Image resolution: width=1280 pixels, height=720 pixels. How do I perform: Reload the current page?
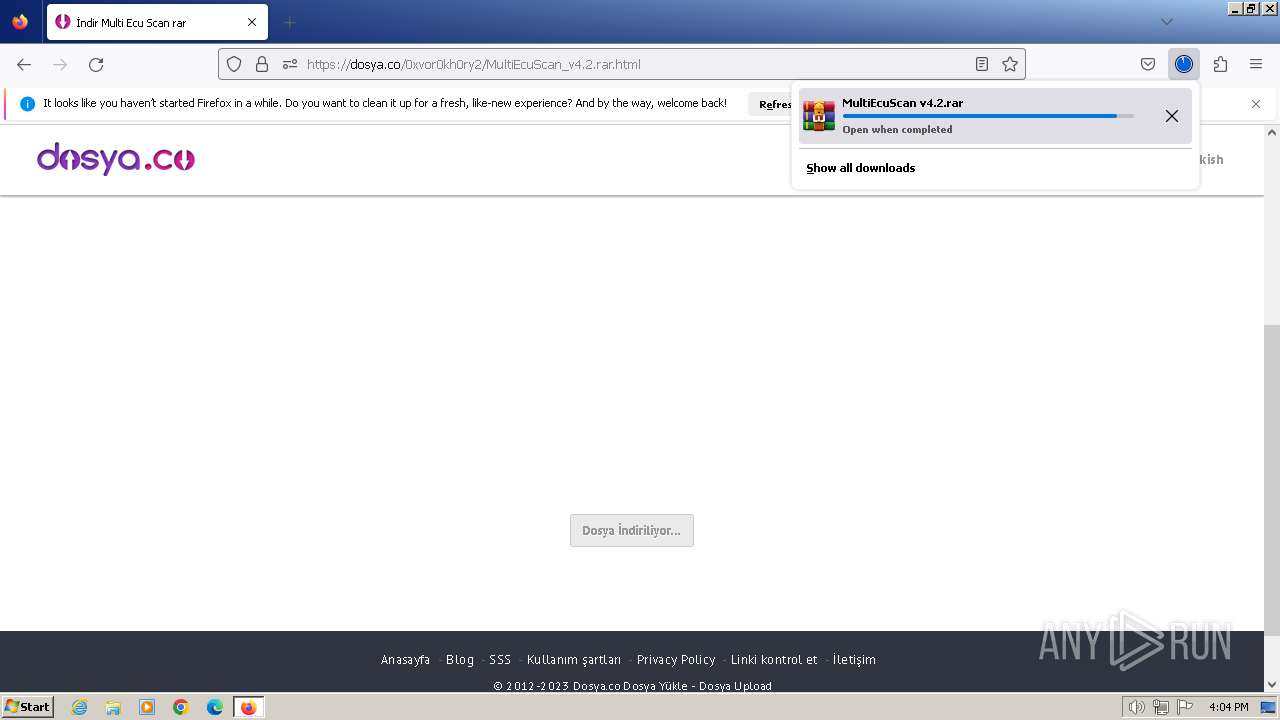coord(96,64)
